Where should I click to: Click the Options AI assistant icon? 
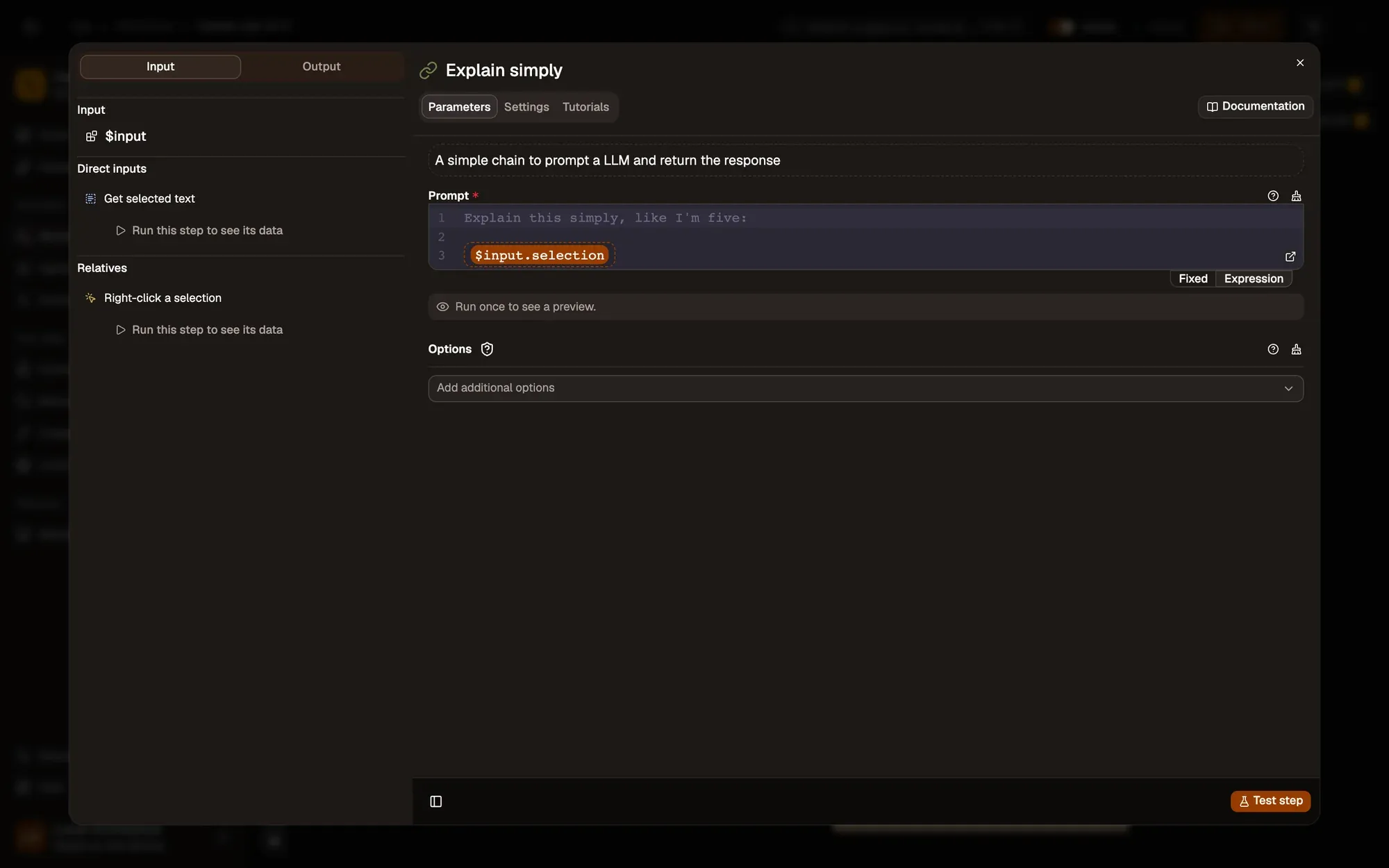(1296, 349)
